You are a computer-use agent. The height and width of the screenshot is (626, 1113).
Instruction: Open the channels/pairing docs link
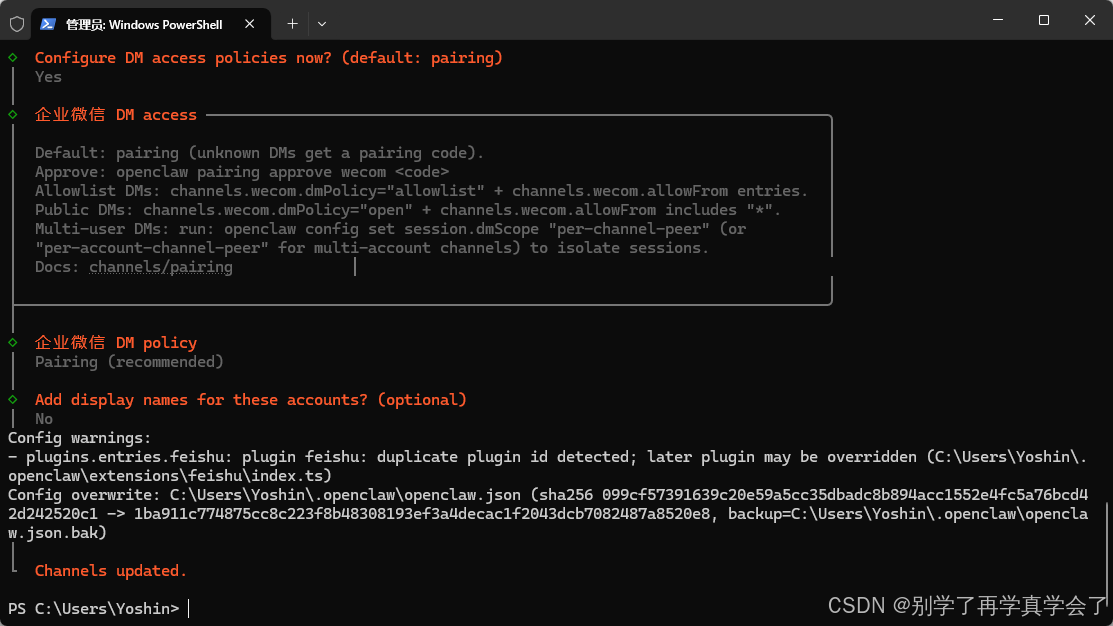[x=161, y=267]
